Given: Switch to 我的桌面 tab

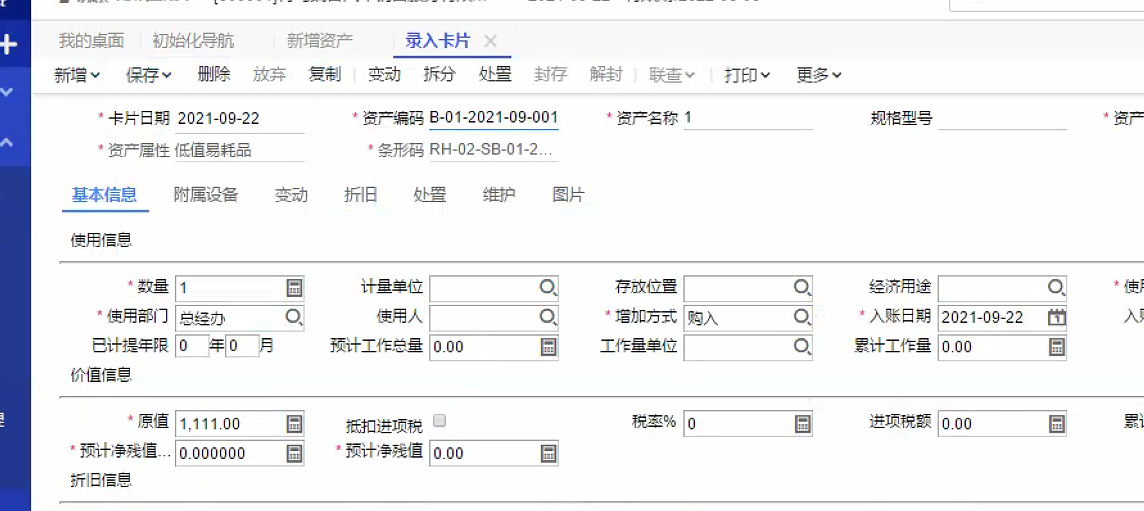Looking at the screenshot, I should tap(91, 41).
